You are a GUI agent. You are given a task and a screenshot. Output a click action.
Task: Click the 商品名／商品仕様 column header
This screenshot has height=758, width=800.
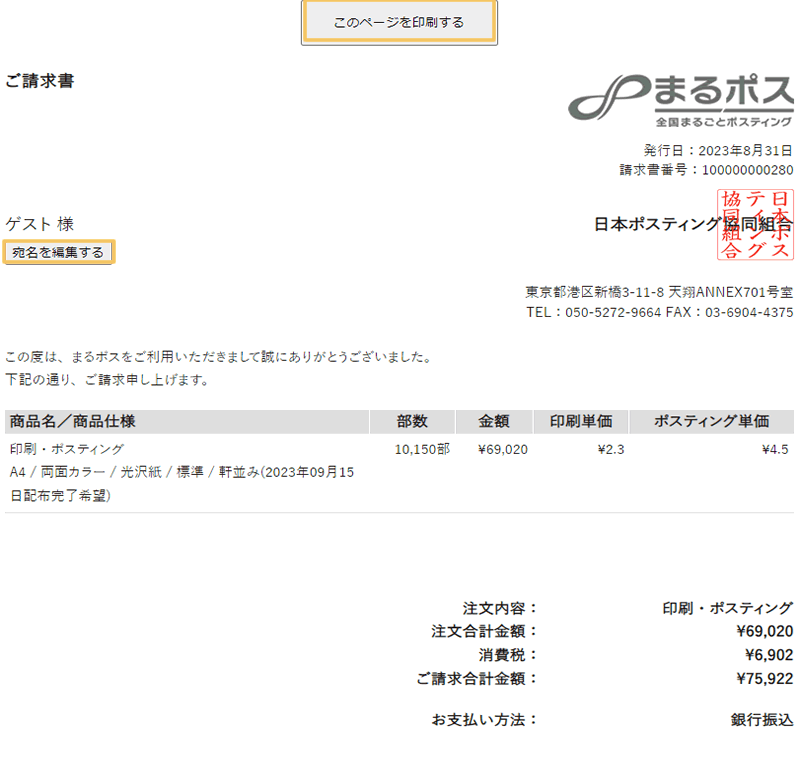pyautogui.click(x=187, y=421)
